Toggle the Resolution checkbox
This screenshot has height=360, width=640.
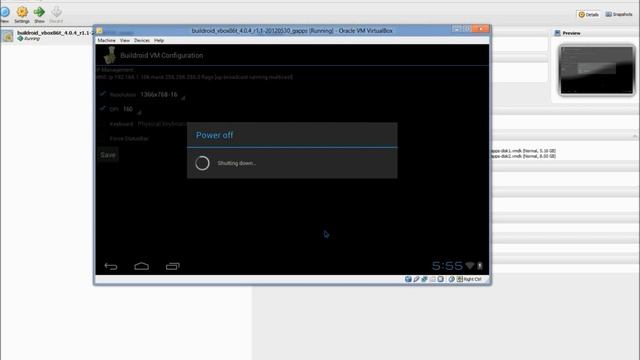[x=102, y=94]
